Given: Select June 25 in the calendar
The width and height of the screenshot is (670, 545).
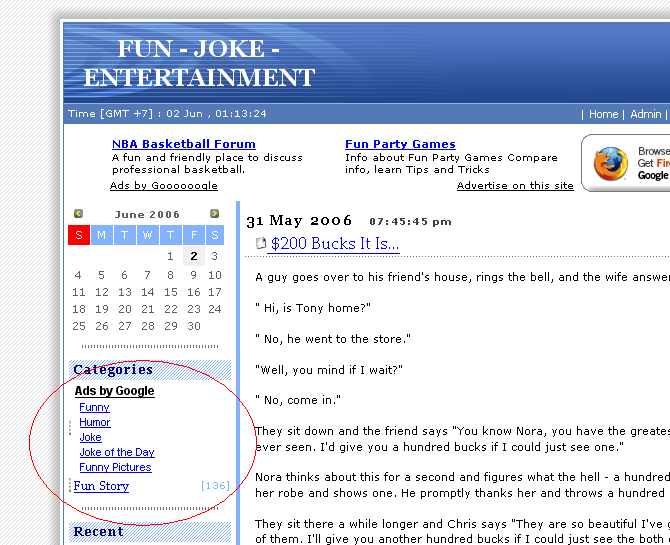Looking at the screenshot, I should click(79, 326).
